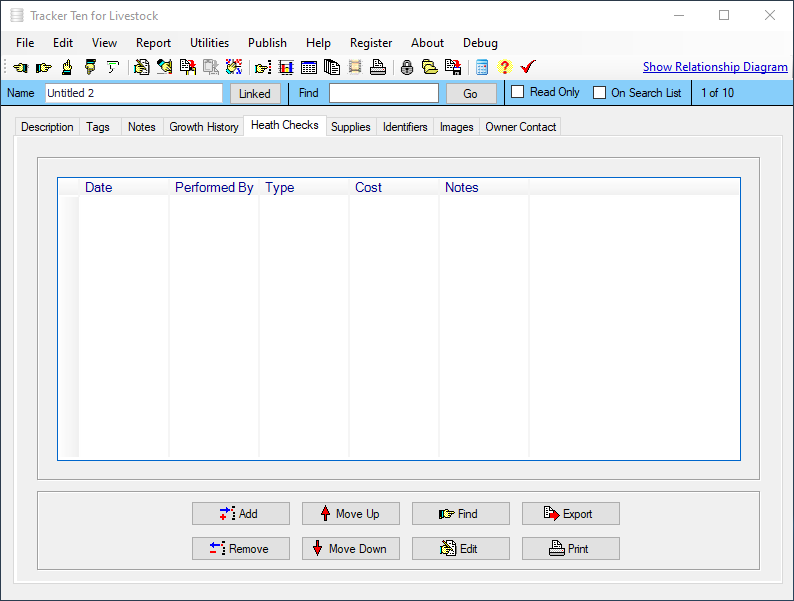Click the red check mark toolbar icon
The height and width of the screenshot is (601, 794).
[x=528, y=67]
